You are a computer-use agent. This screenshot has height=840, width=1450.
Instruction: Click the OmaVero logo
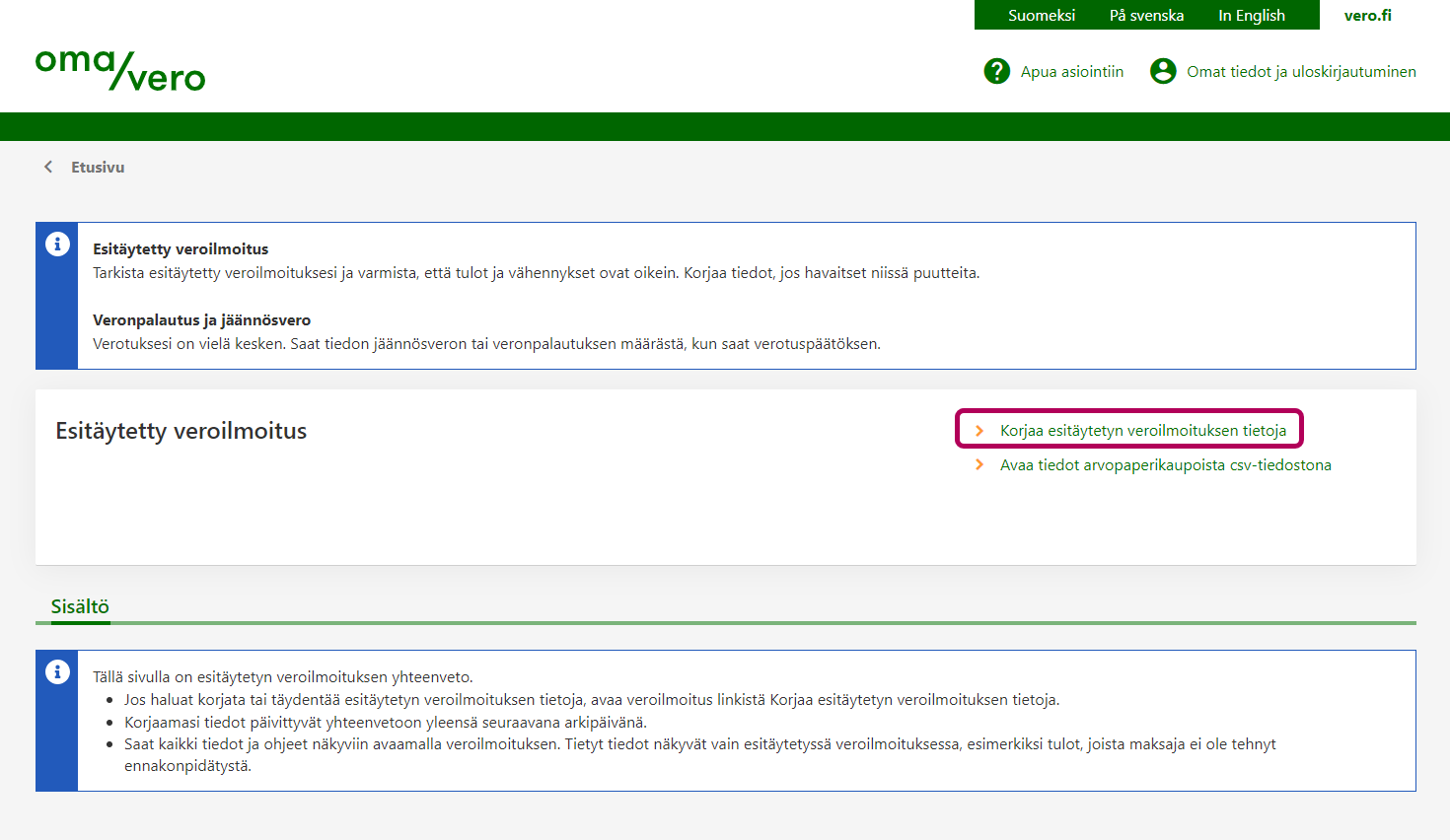click(120, 70)
